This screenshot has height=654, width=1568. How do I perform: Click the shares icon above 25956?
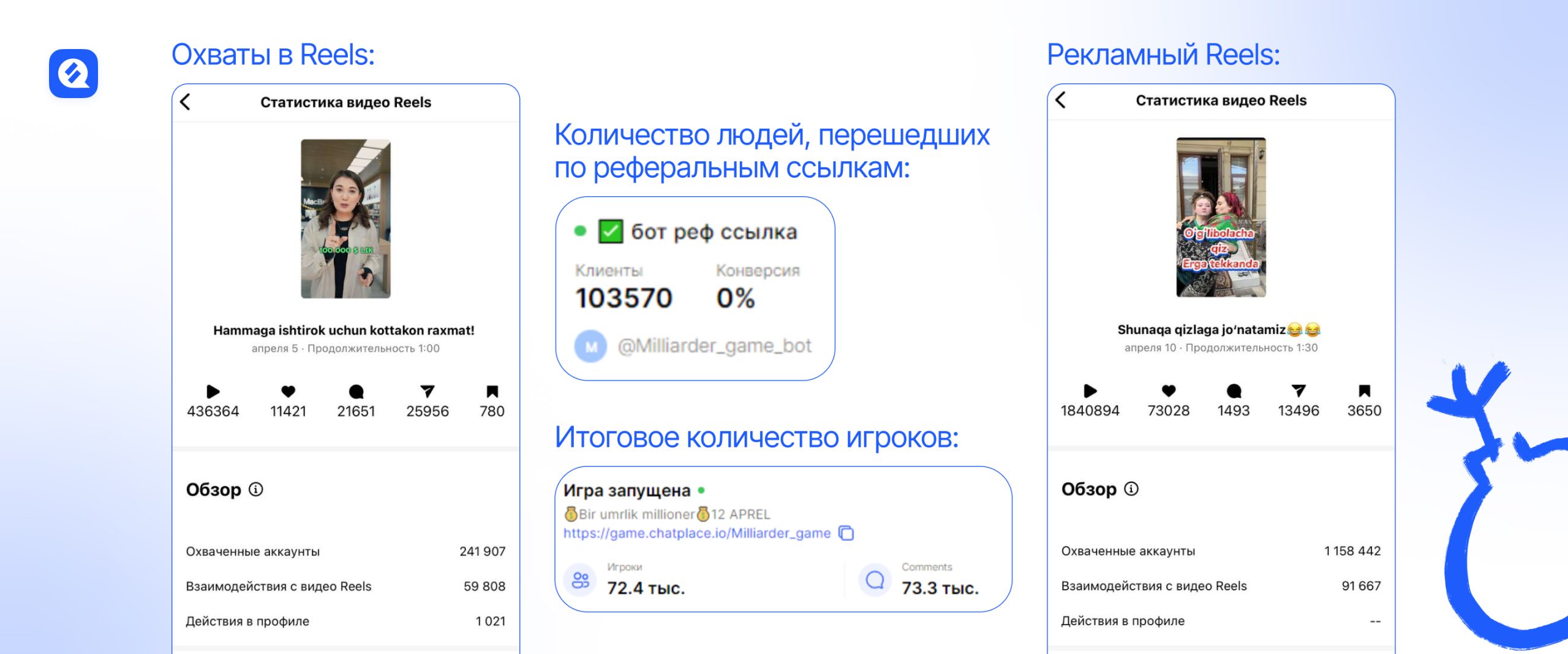tap(428, 391)
